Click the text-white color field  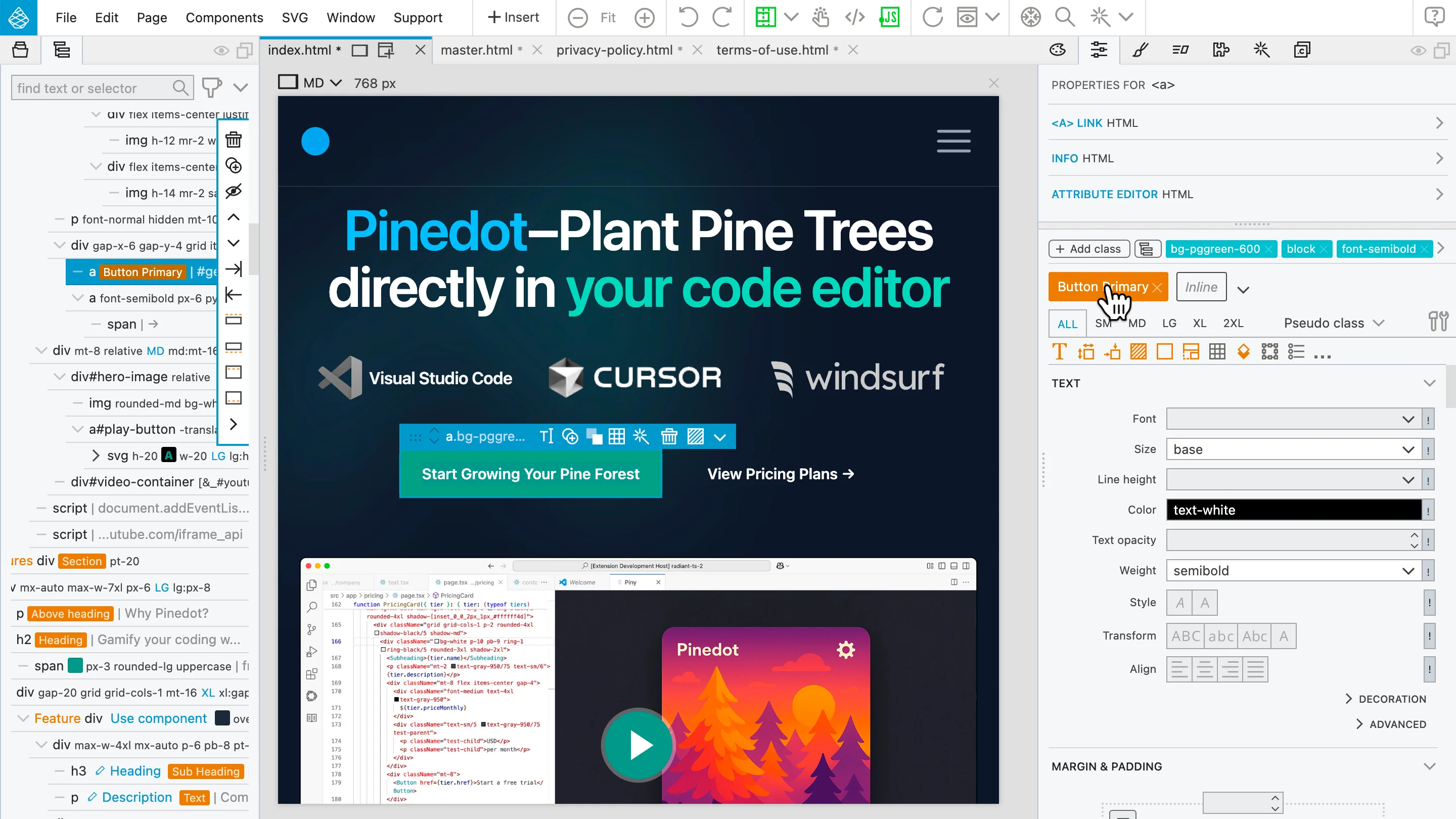coord(1293,510)
